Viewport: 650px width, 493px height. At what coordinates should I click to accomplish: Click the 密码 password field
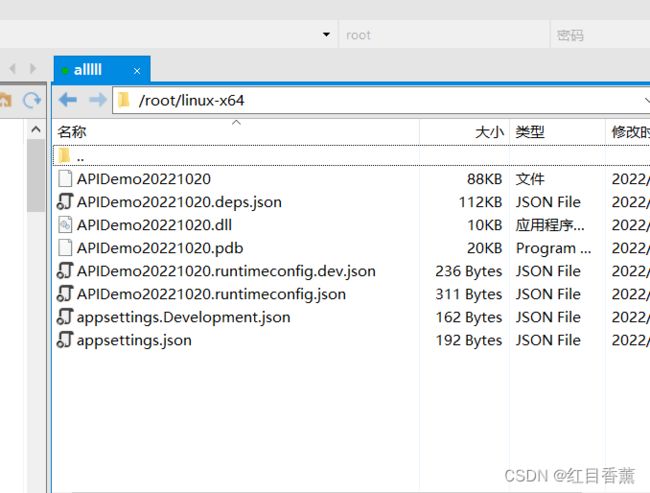coord(600,35)
